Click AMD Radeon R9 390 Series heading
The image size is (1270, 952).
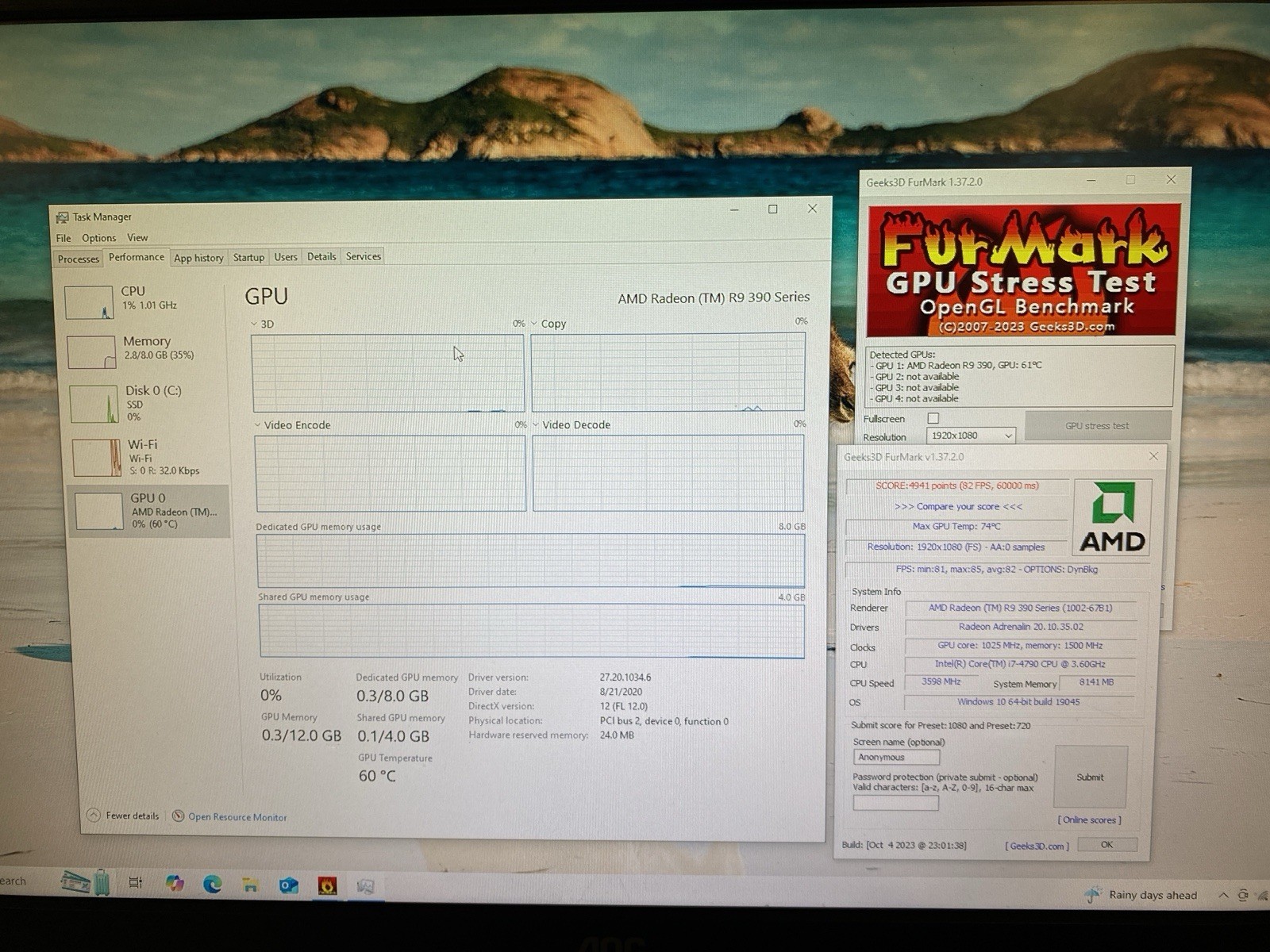[714, 297]
